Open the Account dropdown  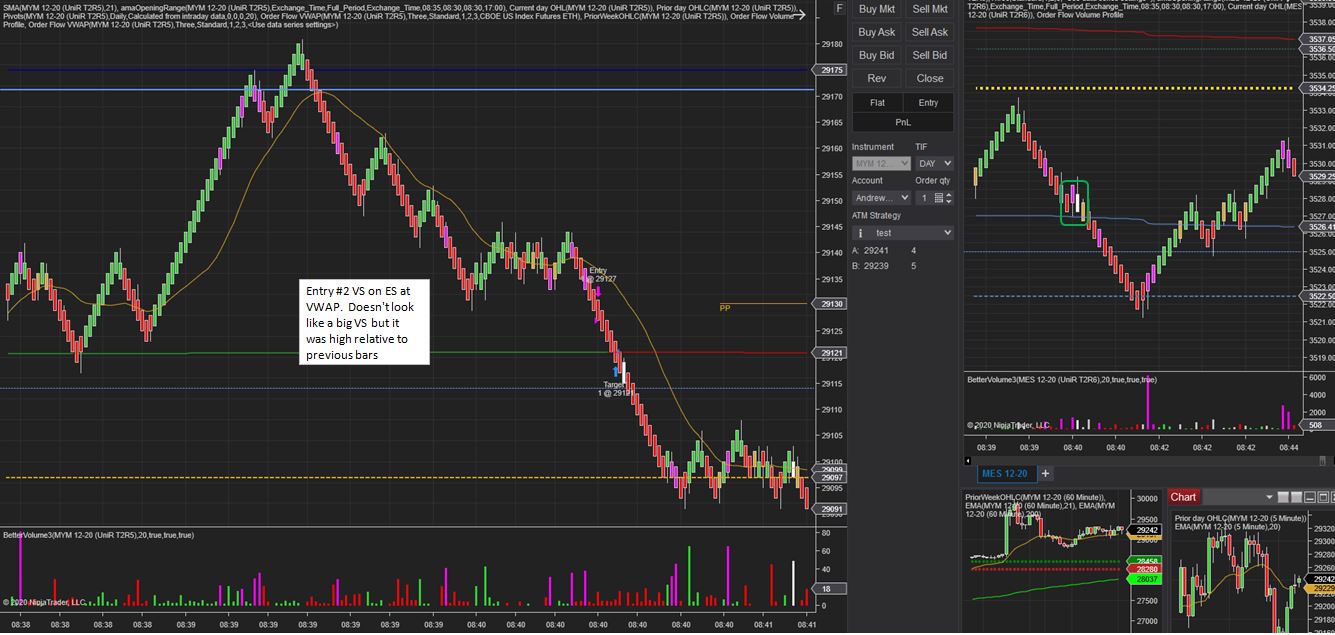coord(881,198)
